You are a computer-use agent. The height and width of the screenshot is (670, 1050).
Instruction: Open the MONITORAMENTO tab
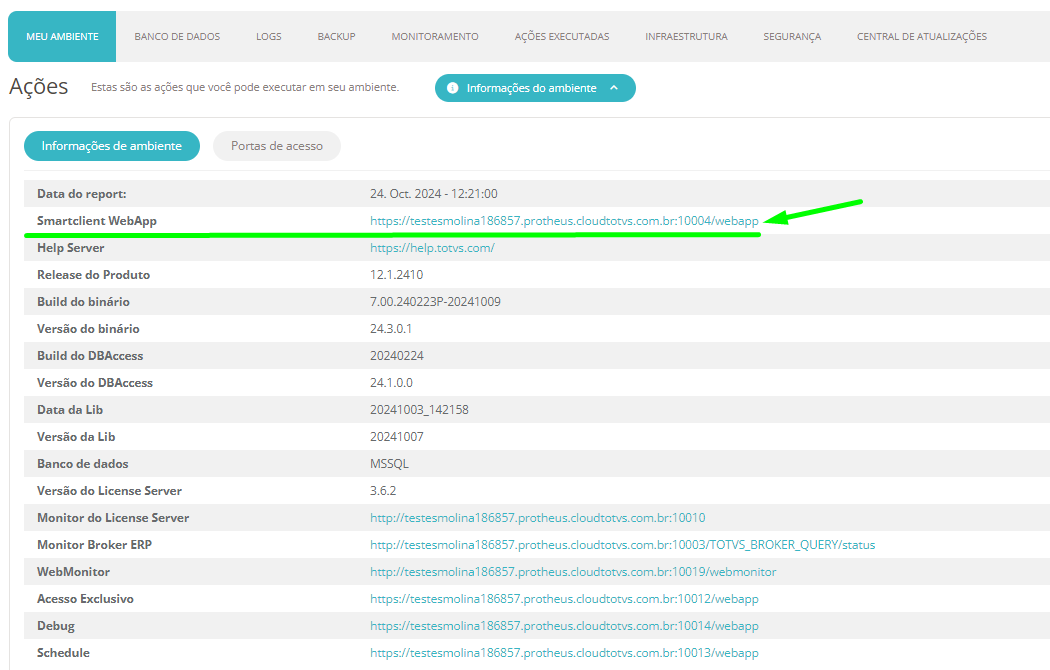click(x=434, y=36)
